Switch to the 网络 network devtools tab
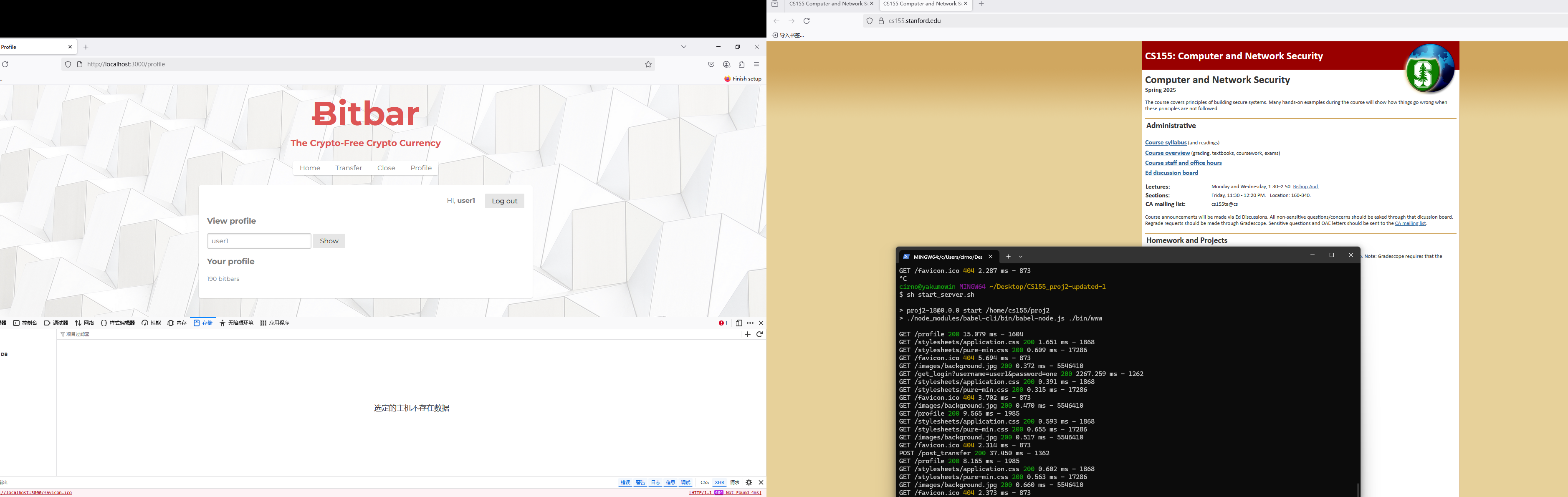This screenshot has width=1568, height=497. (85, 323)
